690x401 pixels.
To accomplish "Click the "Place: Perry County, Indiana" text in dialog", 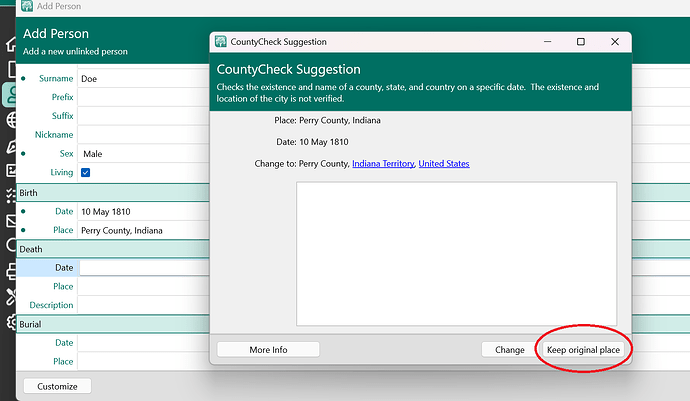I will pyautogui.click(x=327, y=120).
